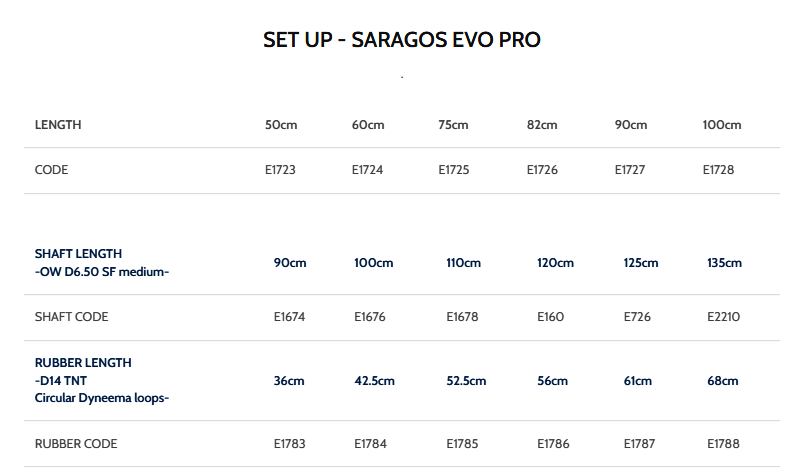
Task: Select shaft code E1674
Action: [x=289, y=317]
